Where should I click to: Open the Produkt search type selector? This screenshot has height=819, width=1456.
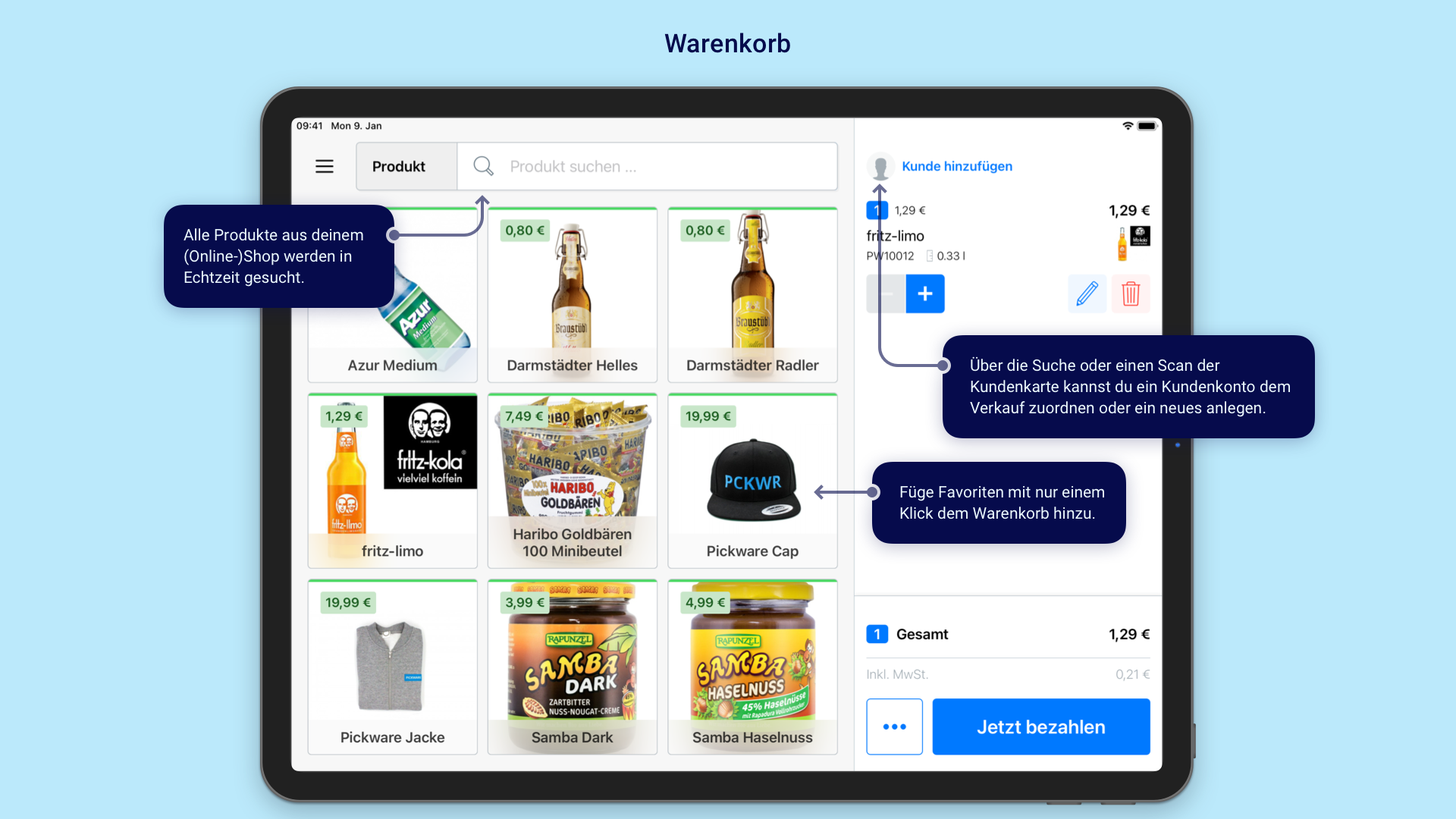pyautogui.click(x=406, y=166)
